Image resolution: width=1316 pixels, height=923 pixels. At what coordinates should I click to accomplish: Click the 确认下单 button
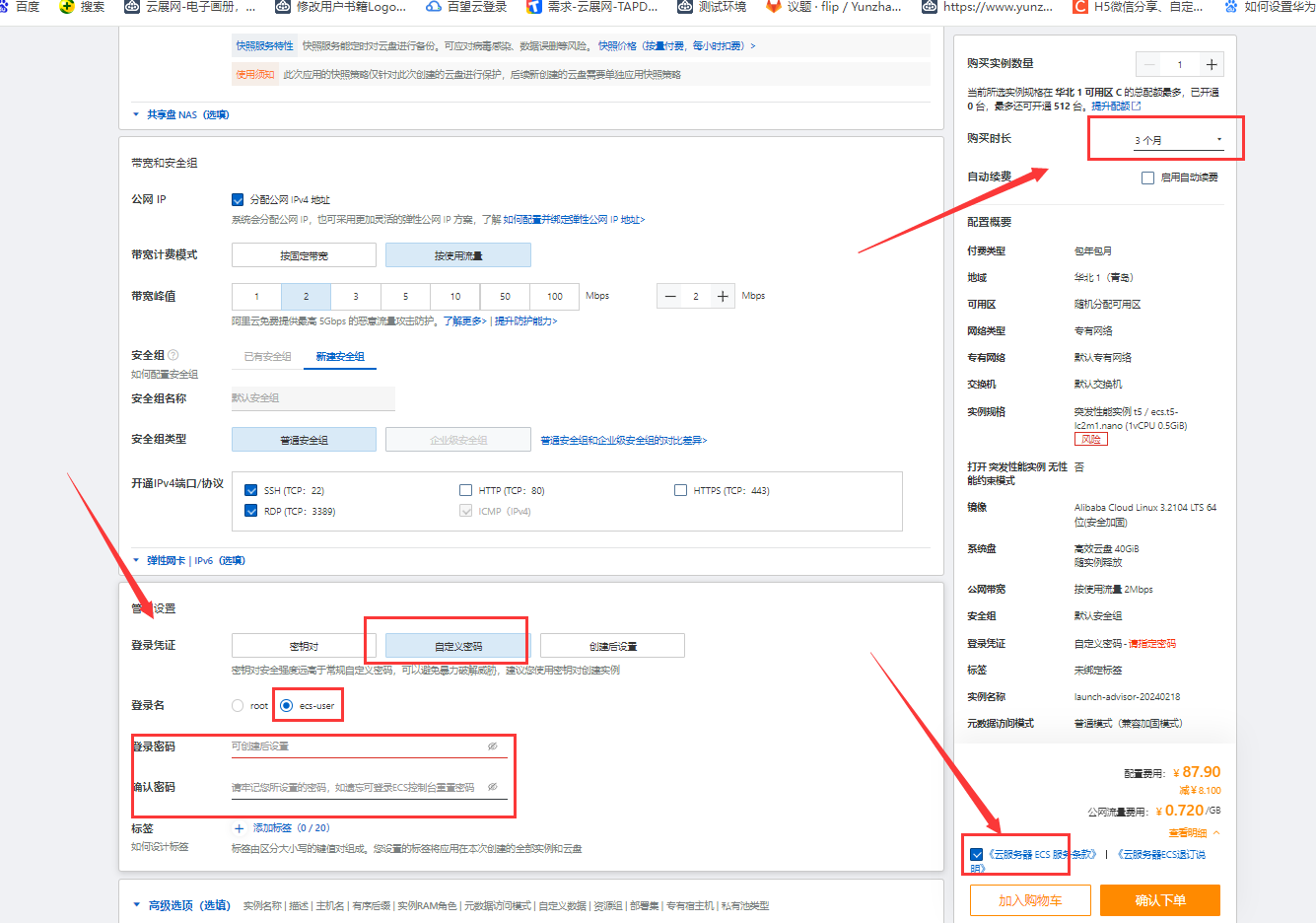[1159, 900]
